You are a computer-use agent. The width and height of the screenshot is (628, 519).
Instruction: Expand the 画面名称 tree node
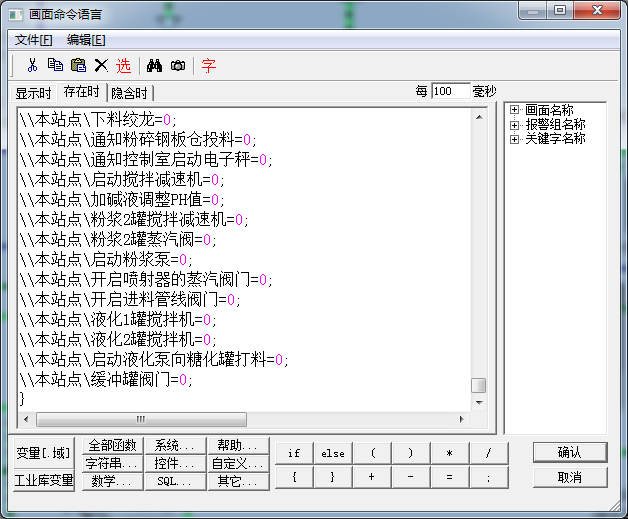[x=514, y=109]
